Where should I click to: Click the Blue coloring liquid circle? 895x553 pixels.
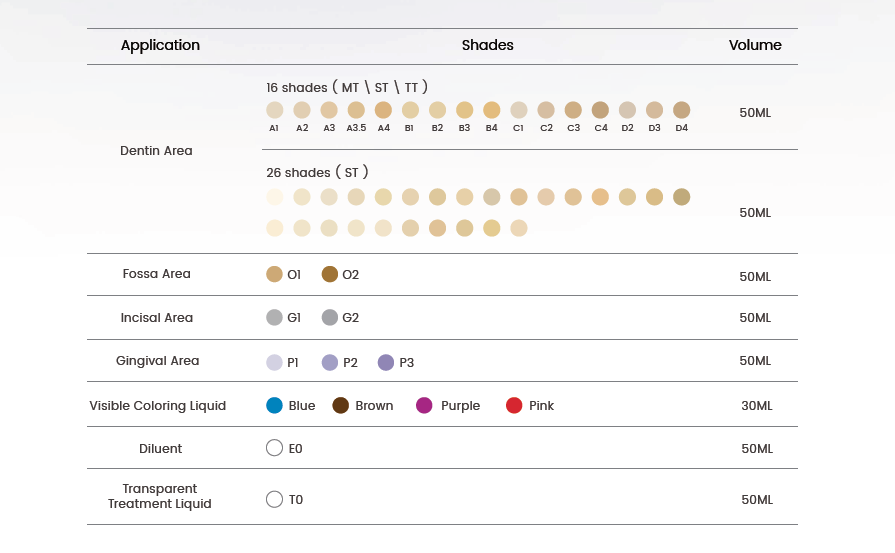[x=275, y=405]
